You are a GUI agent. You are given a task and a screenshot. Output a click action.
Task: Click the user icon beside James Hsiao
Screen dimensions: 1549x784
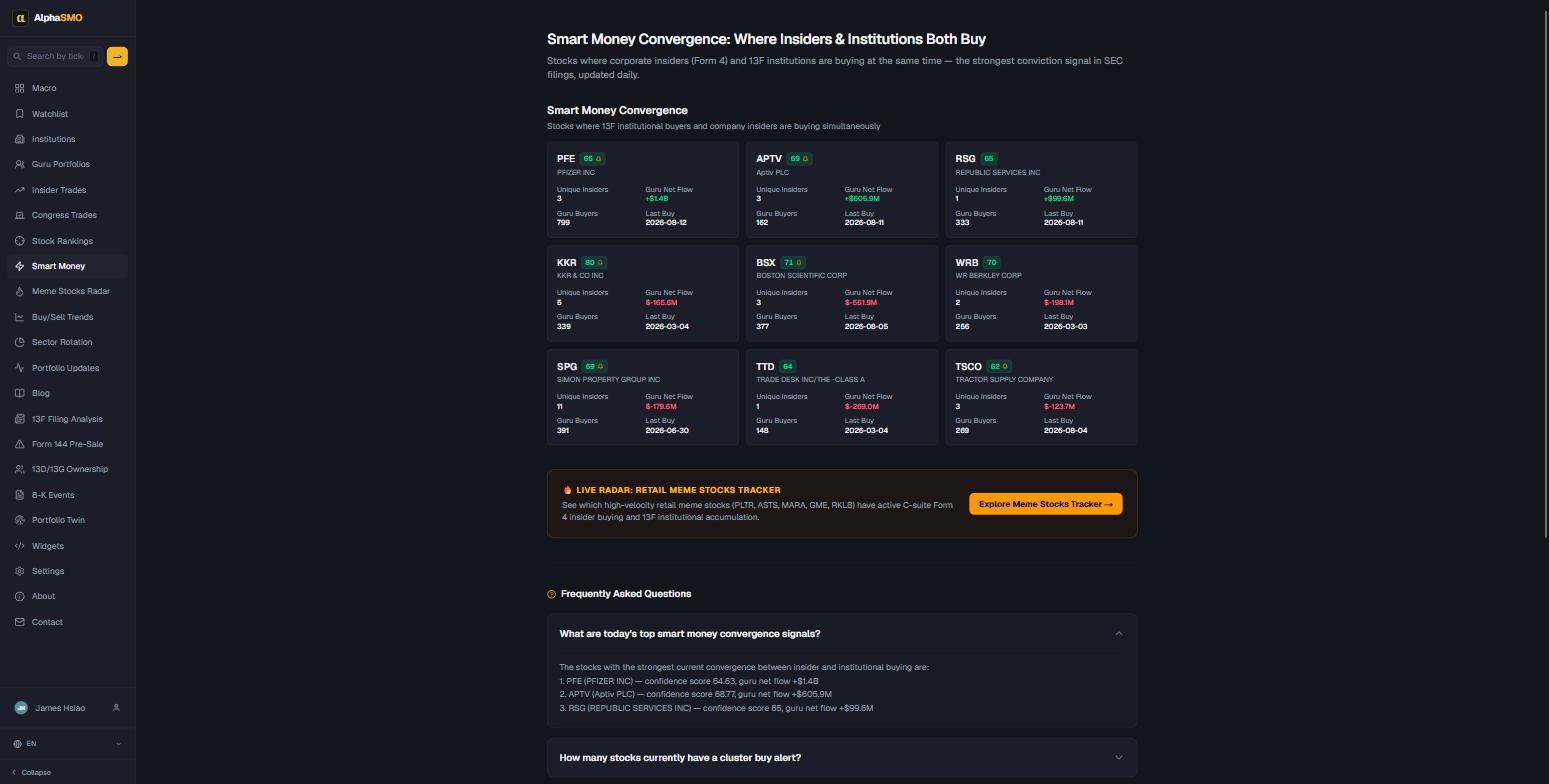[116, 708]
